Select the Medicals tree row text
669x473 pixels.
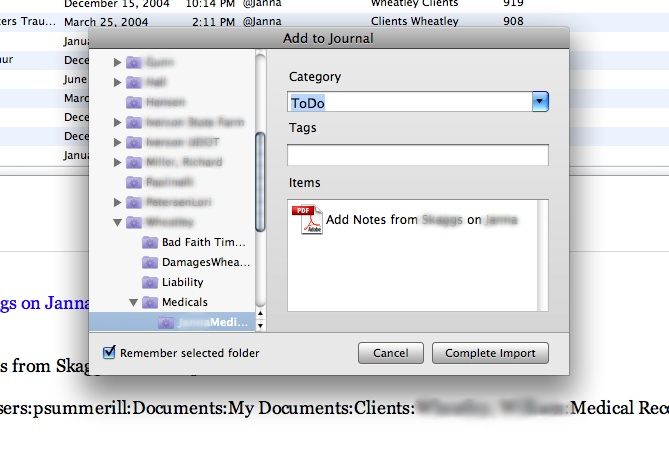coord(185,302)
